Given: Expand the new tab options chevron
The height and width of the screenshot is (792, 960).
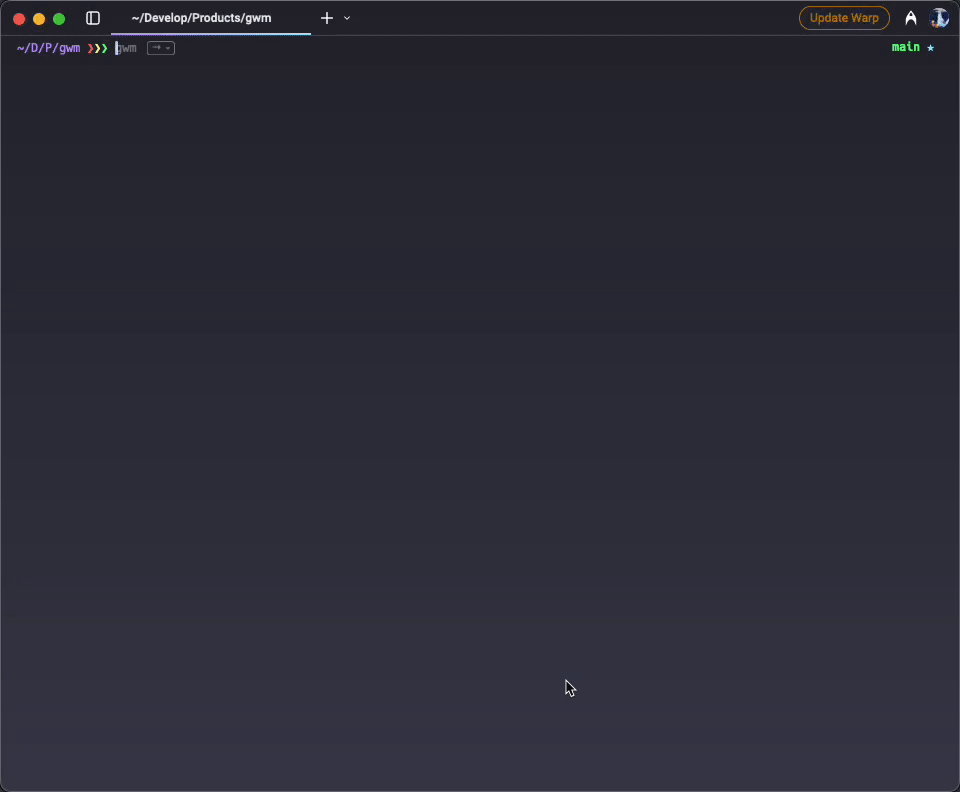Looking at the screenshot, I should click(x=347, y=18).
